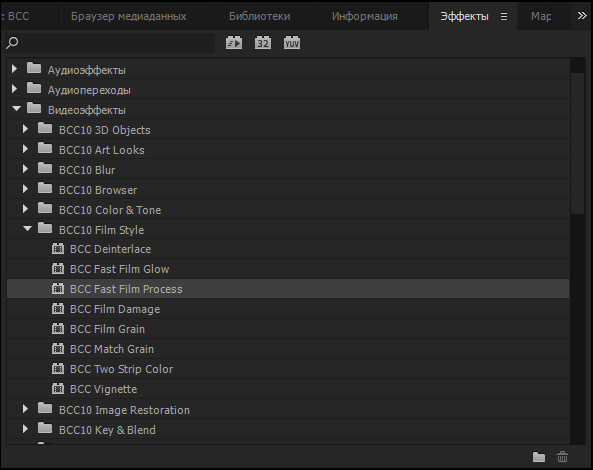Collapse the Видеоэффекты folder arrow
Image resolution: width=593 pixels, height=470 pixels.
pyautogui.click(x=16, y=109)
